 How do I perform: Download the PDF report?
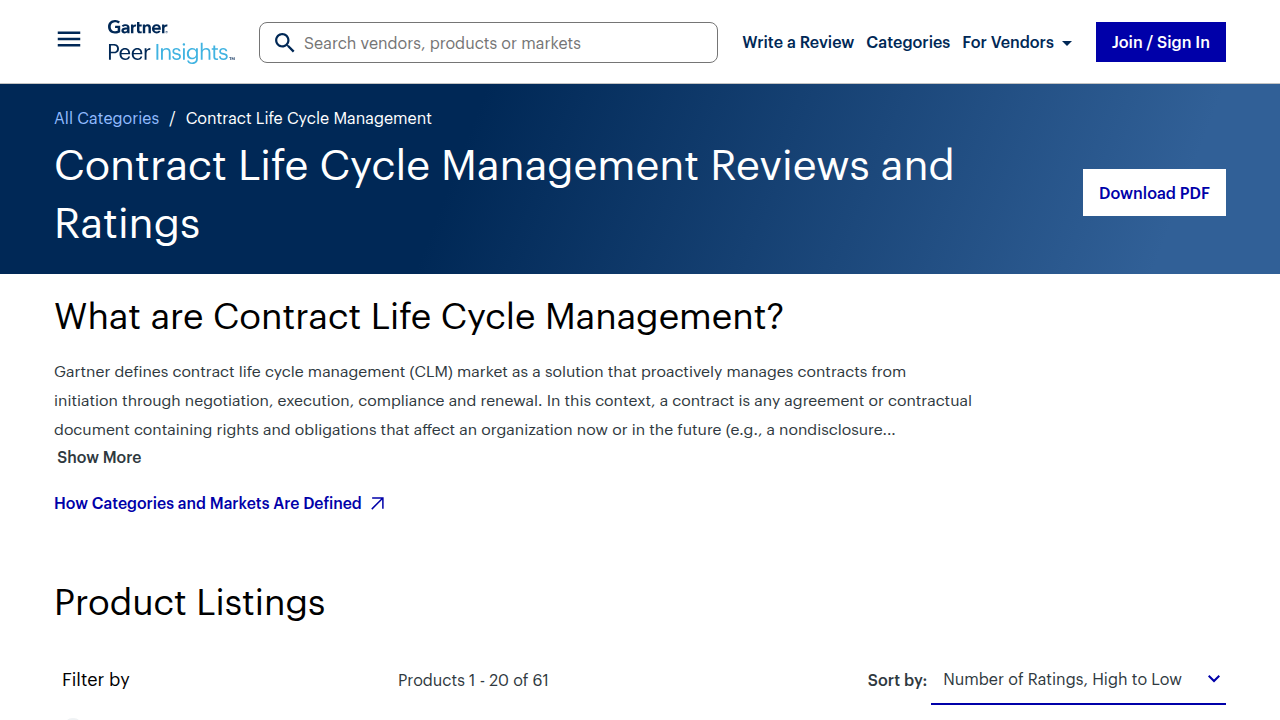tap(1154, 193)
